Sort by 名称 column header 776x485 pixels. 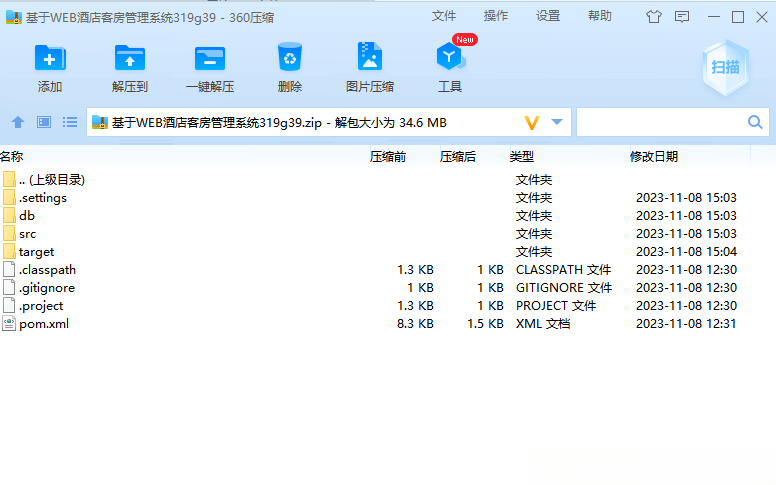click(x=12, y=157)
